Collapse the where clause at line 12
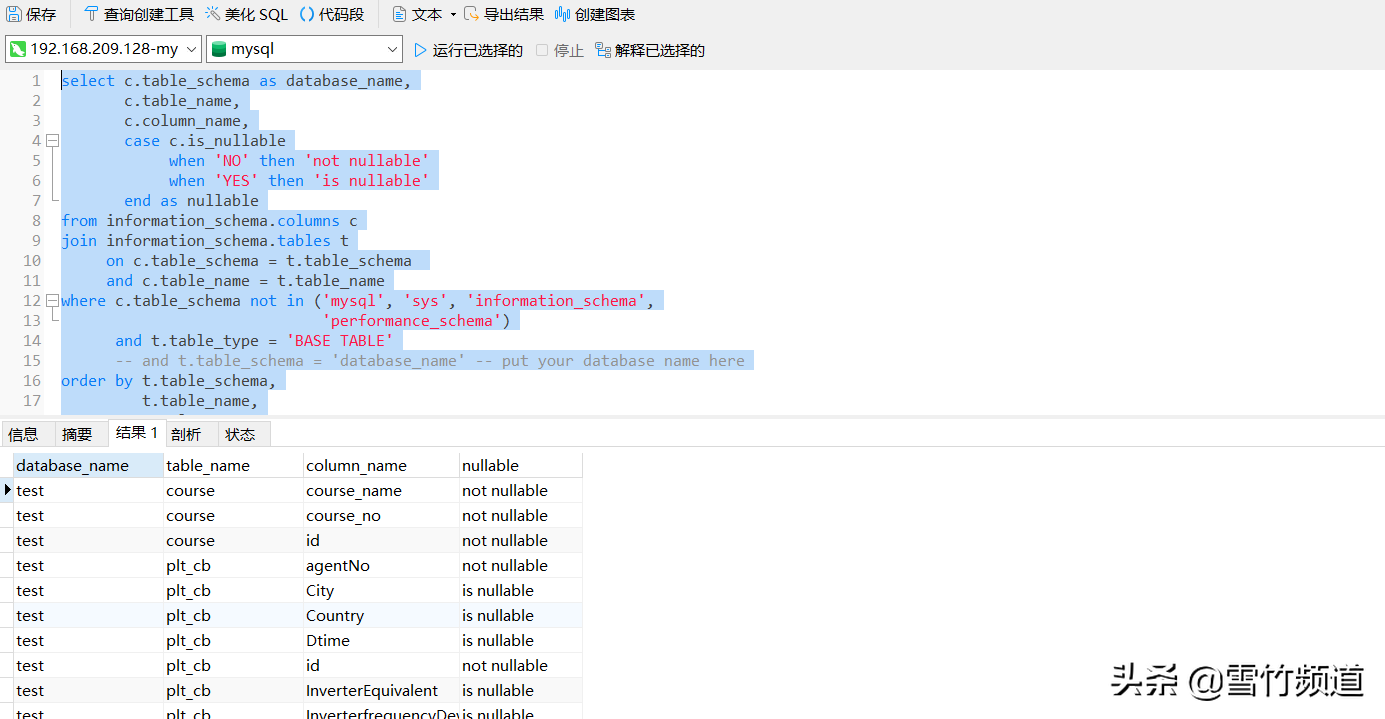Viewport: 1385px width, 719px height. tap(52, 300)
